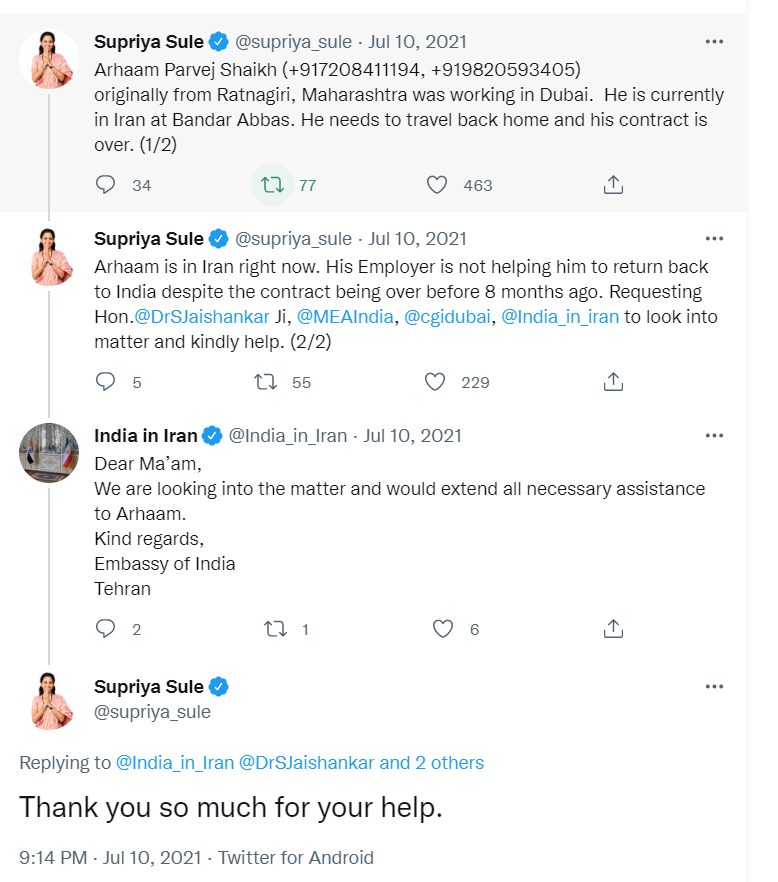Image resolution: width=778 pixels, height=882 pixels.
Task: Reply to the second tweet with 5 replies
Action: click(x=106, y=382)
